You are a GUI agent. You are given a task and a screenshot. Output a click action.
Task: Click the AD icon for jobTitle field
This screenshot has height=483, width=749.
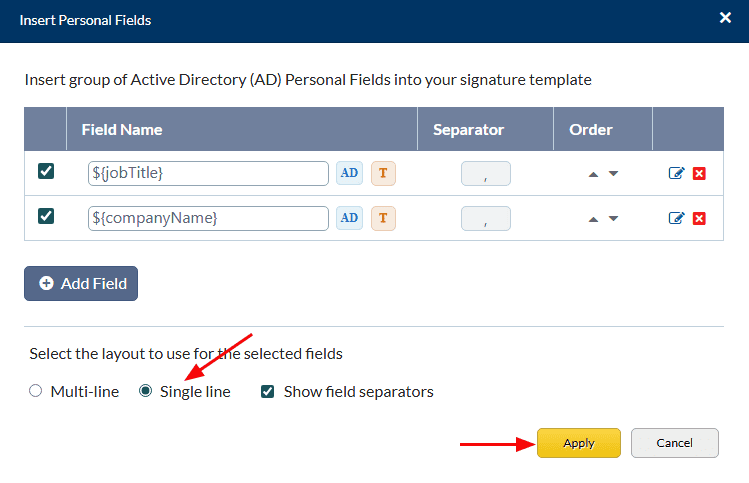(349, 173)
